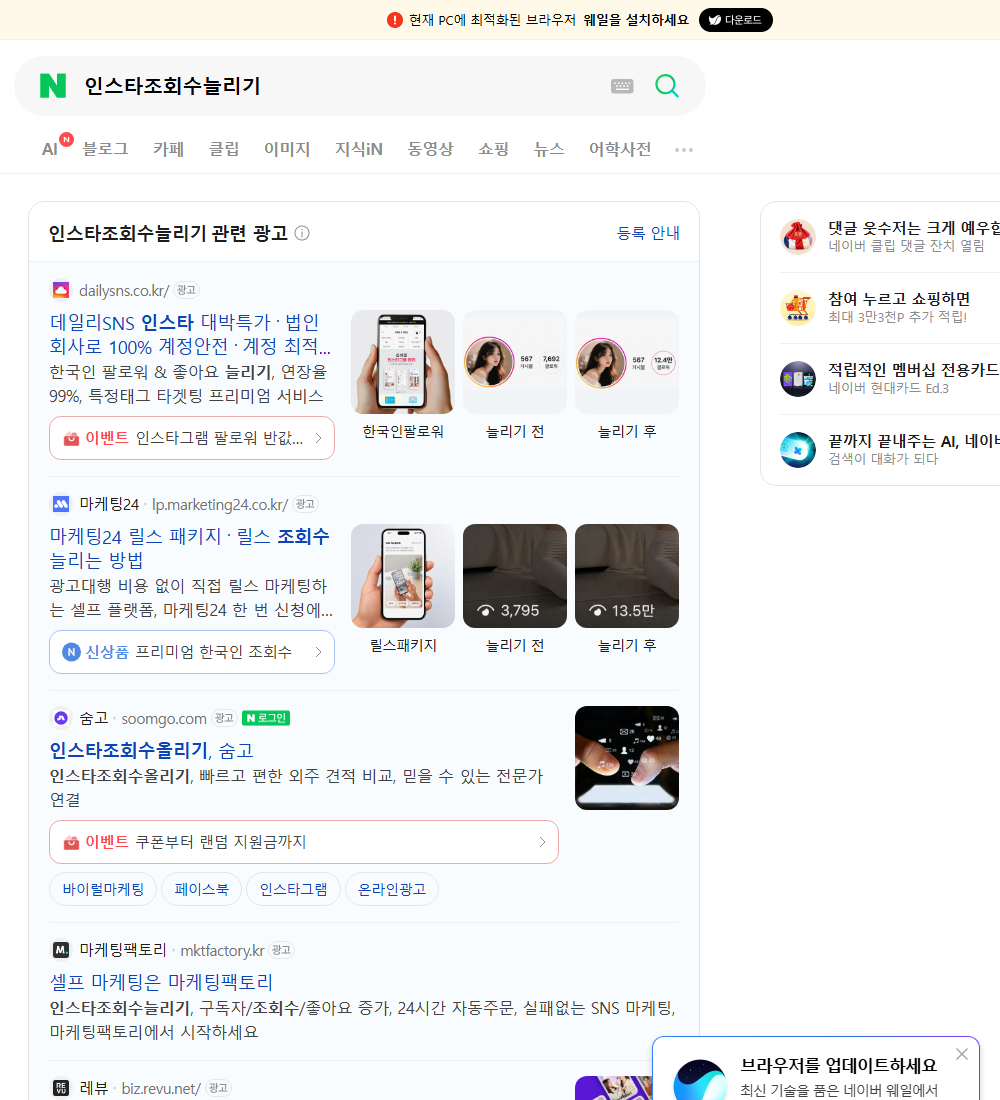
Task: Open 끝까지 끝내주는 AI sidebar headline
Action: [x=914, y=441]
